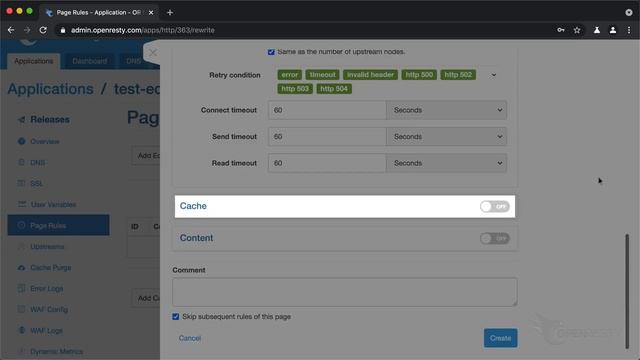
Task: Expand the Retry condition dropdown arrow
Action: [494, 75]
